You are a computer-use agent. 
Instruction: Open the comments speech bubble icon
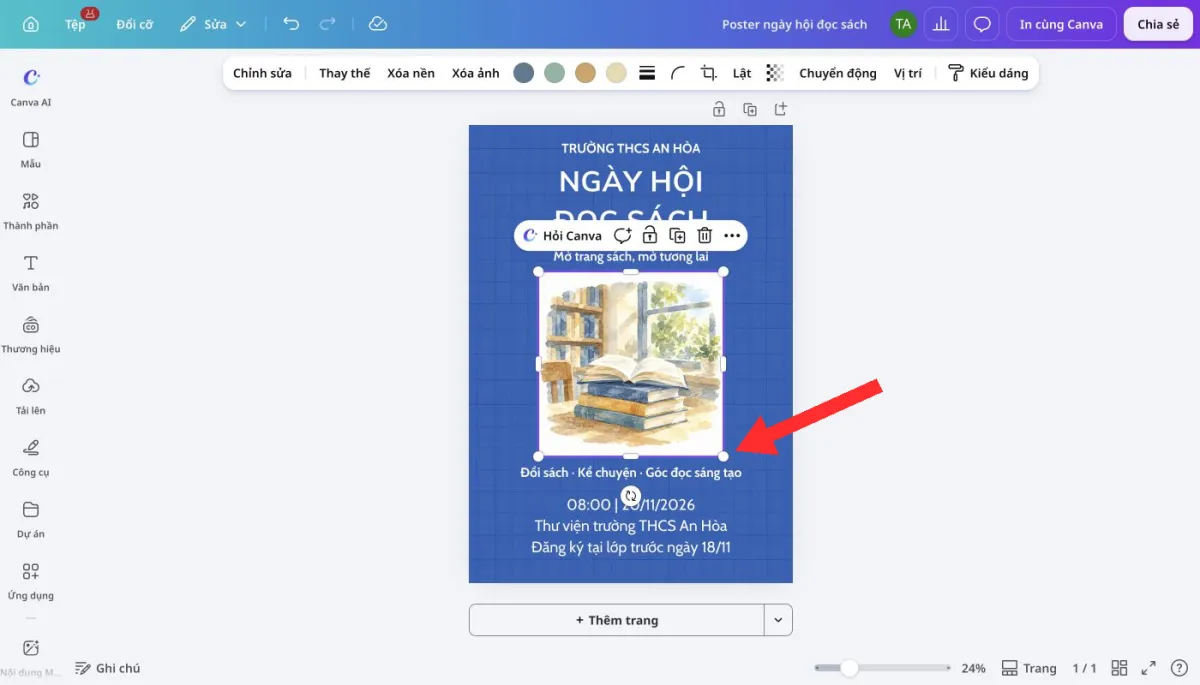(982, 24)
